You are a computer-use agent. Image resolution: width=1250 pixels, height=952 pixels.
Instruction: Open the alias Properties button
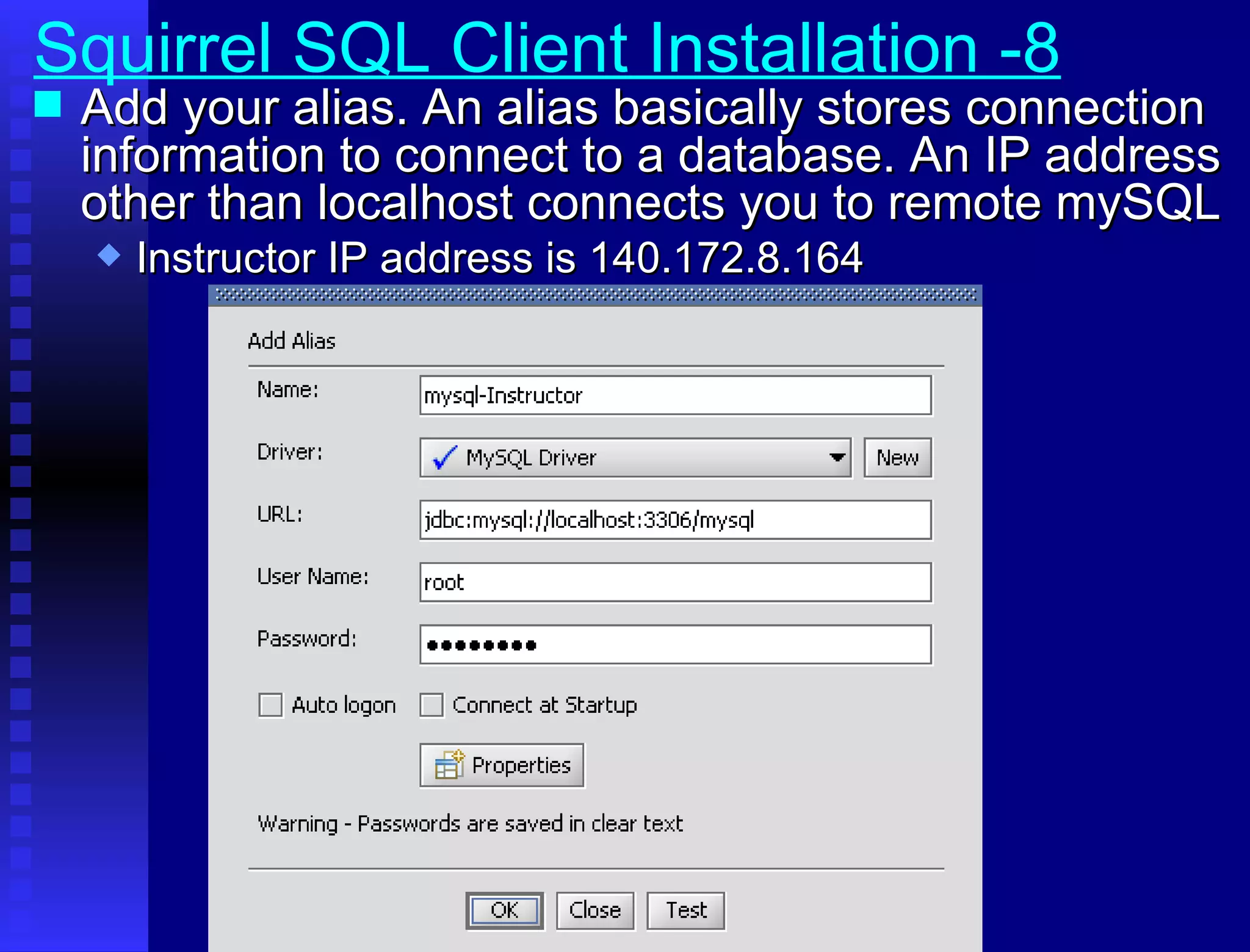tap(502, 765)
